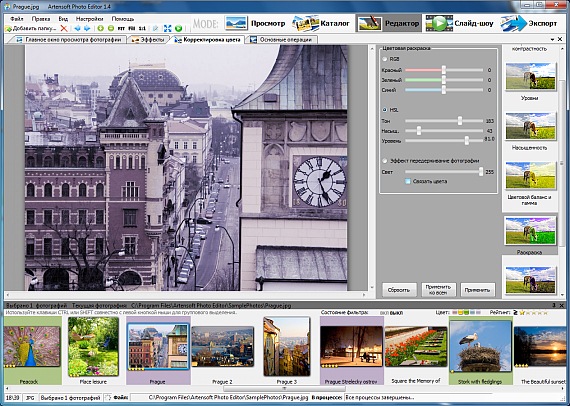570x406 pixels.
Task: Zoom in with the green plus icon
Action: pos(101,28)
